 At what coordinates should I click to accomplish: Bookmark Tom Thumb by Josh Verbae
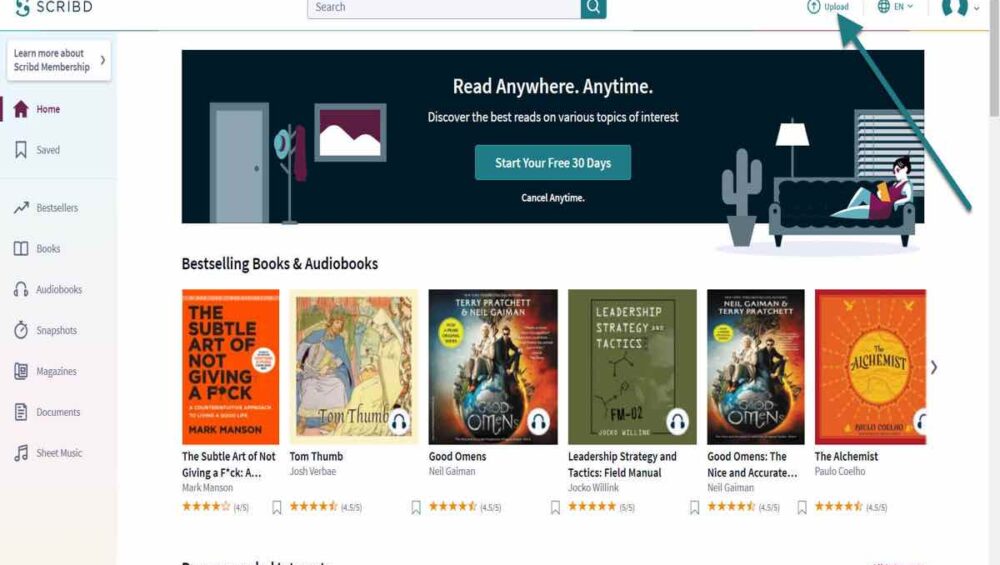416,508
